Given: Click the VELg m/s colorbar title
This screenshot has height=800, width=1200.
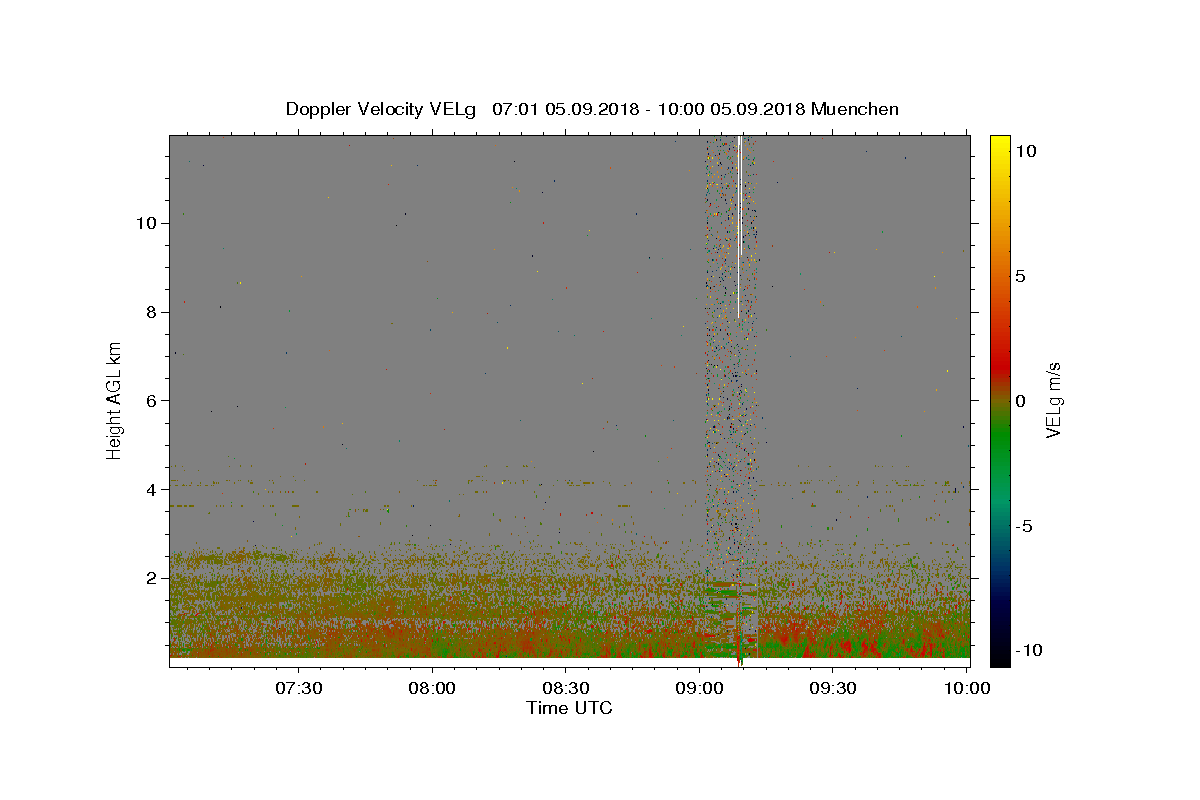Looking at the screenshot, I should pyautogui.click(x=1053, y=400).
